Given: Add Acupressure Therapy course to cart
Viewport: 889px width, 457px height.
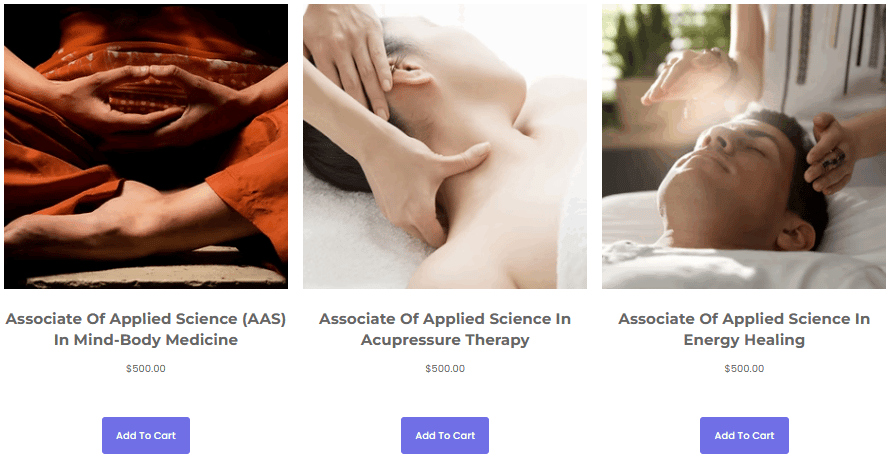Looking at the screenshot, I should (x=444, y=435).
